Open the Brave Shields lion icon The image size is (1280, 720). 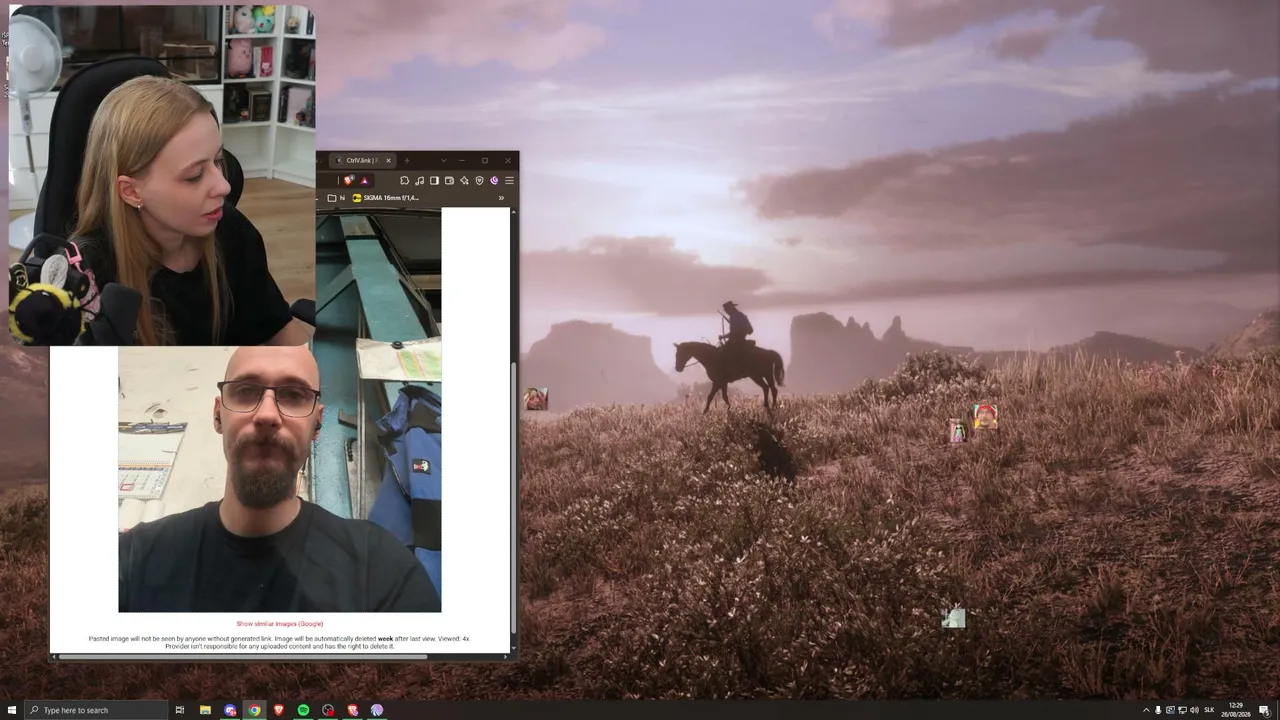[x=348, y=181]
